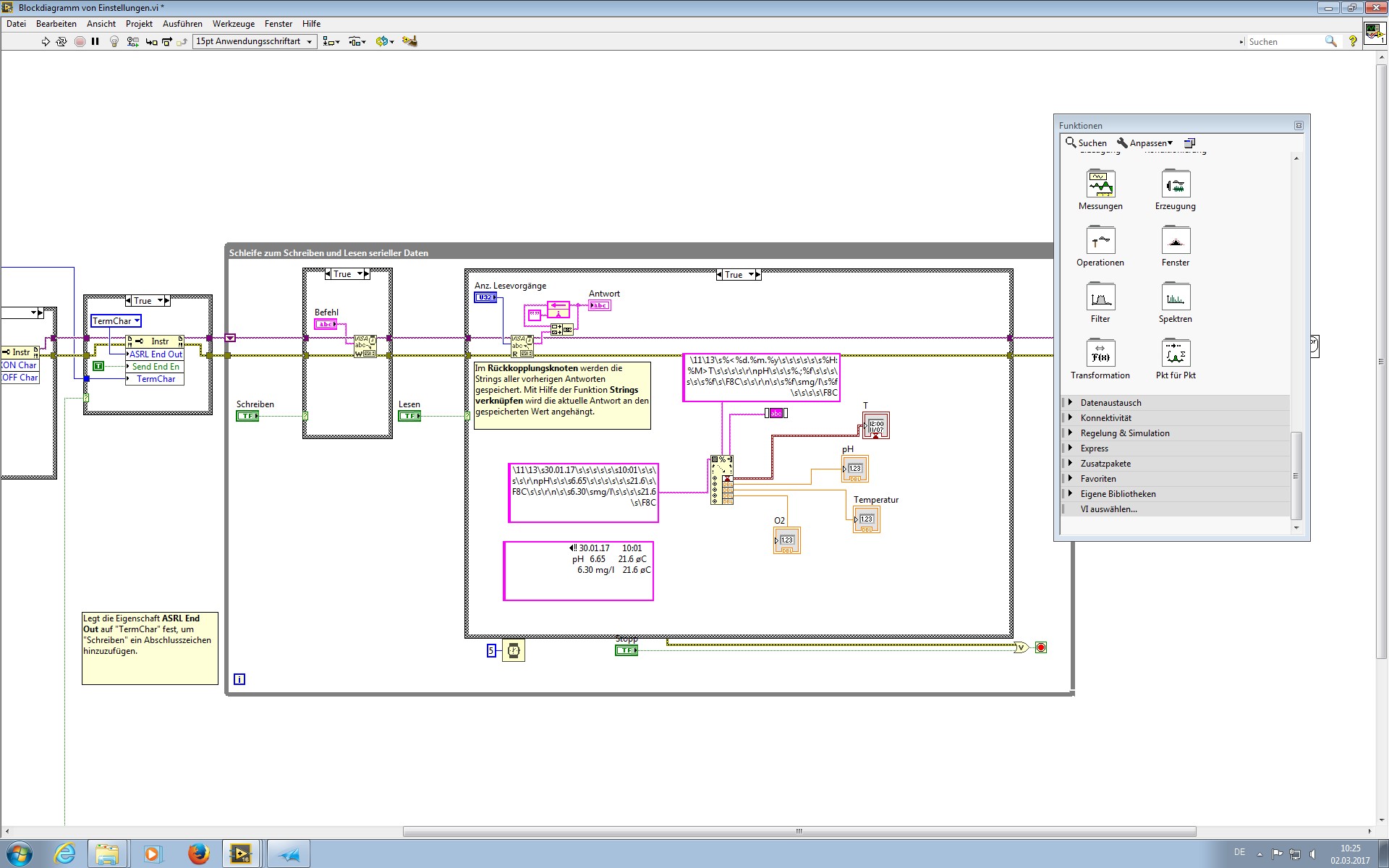Toggle the Stopp boolean terminal
The image size is (1389, 868).
(626, 650)
